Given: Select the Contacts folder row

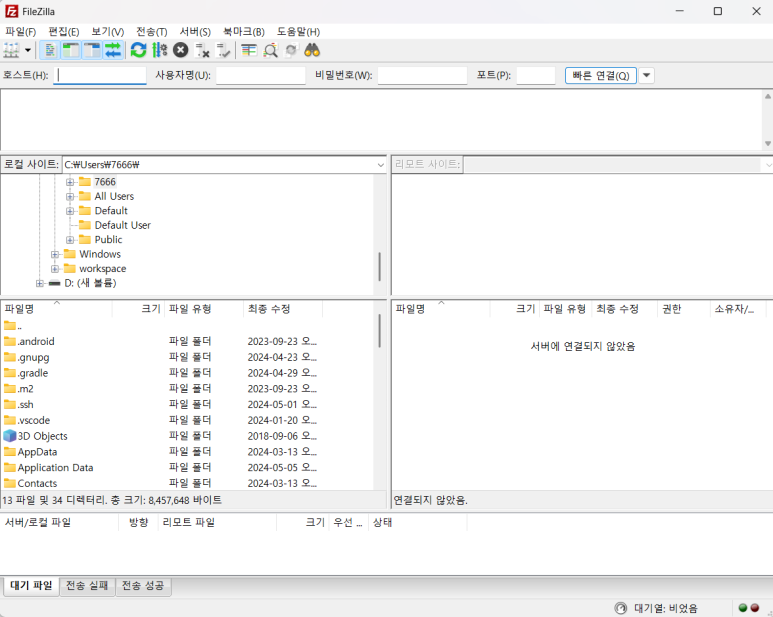Looking at the screenshot, I should pos(163,483).
